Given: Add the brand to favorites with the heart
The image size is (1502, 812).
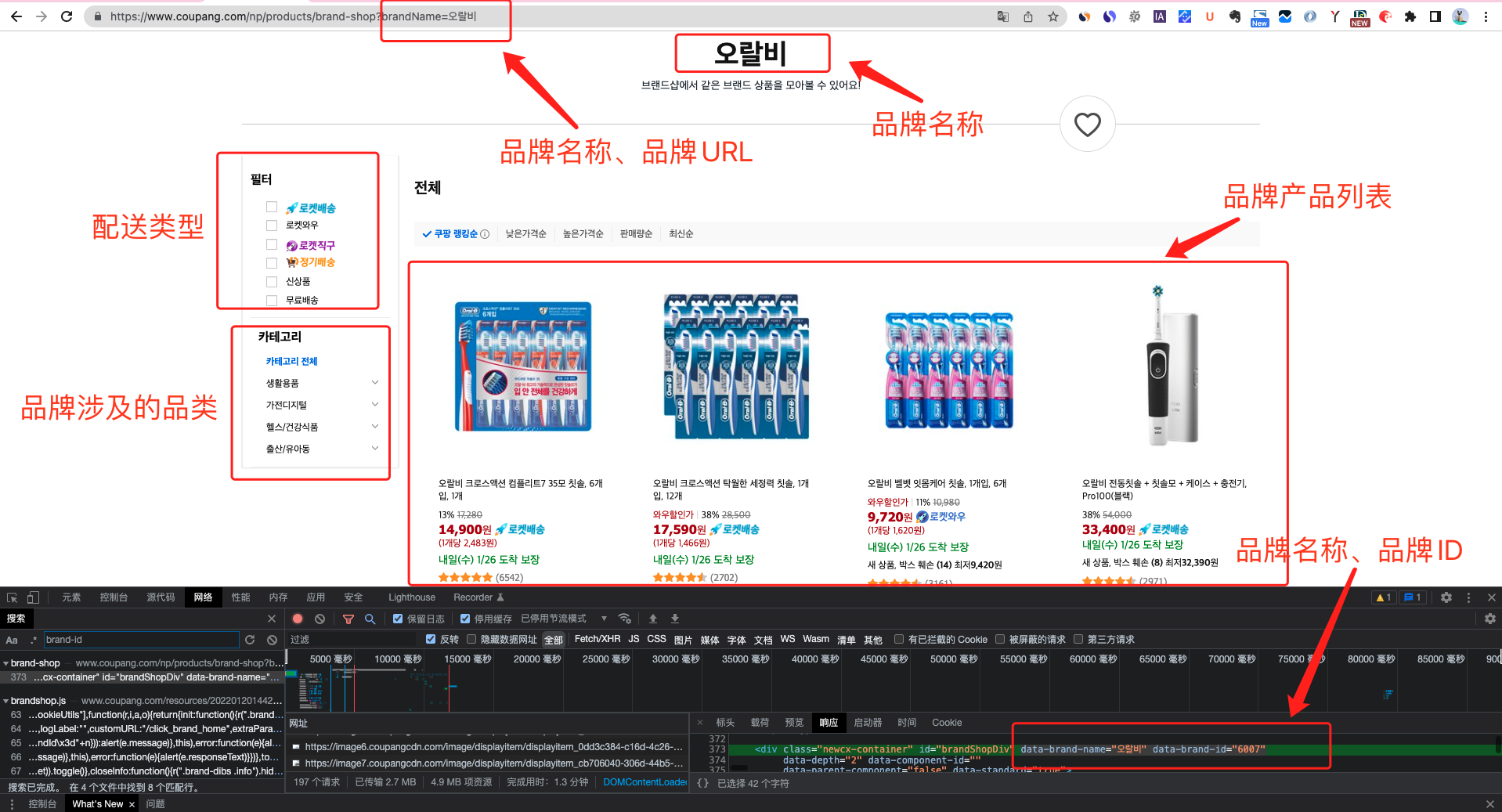Looking at the screenshot, I should tap(1088, 124).
